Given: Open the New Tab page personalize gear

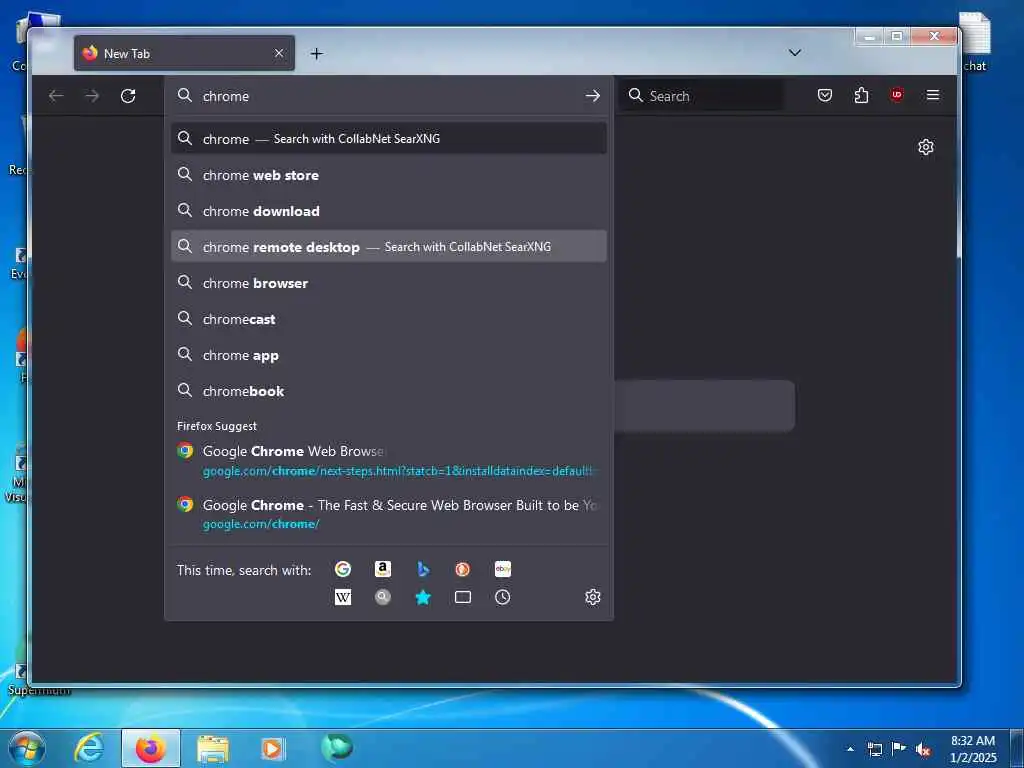Looking at the screenshot, I should point(925,147).
